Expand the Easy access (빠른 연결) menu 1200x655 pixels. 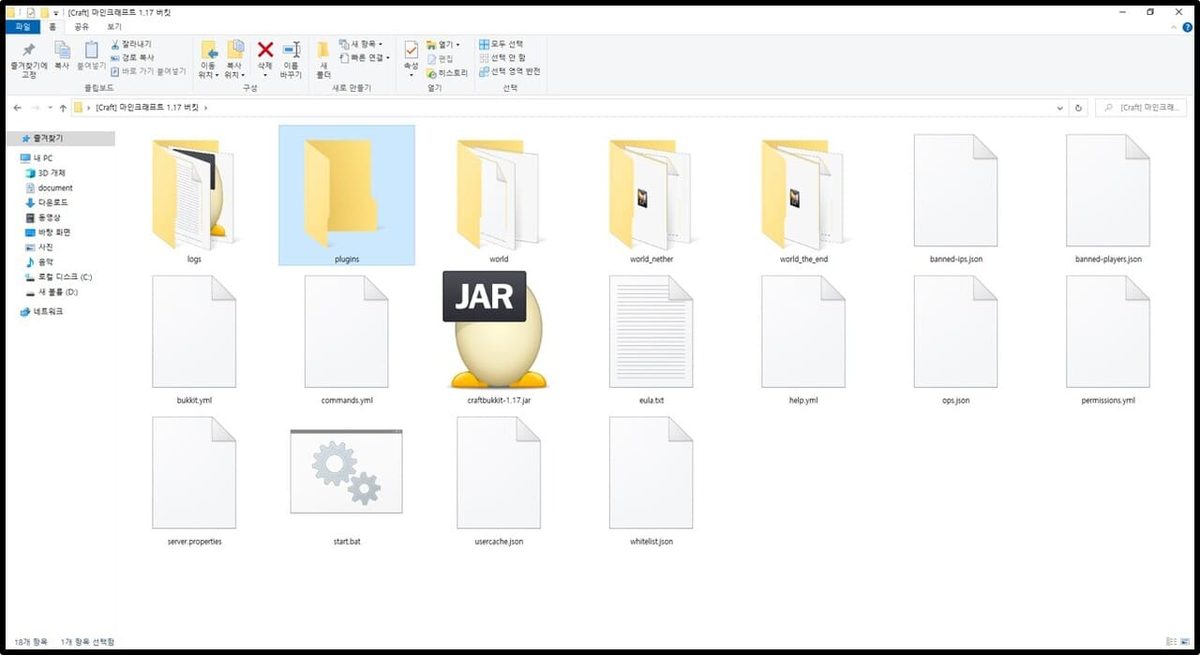coord(364,58)
